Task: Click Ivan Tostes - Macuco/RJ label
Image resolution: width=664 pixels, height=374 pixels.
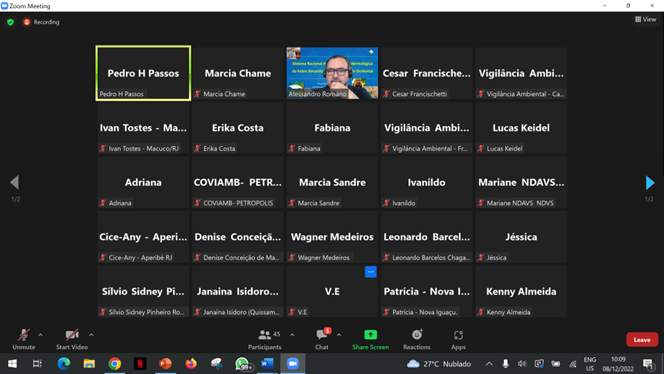Action: tap(144, 148)
